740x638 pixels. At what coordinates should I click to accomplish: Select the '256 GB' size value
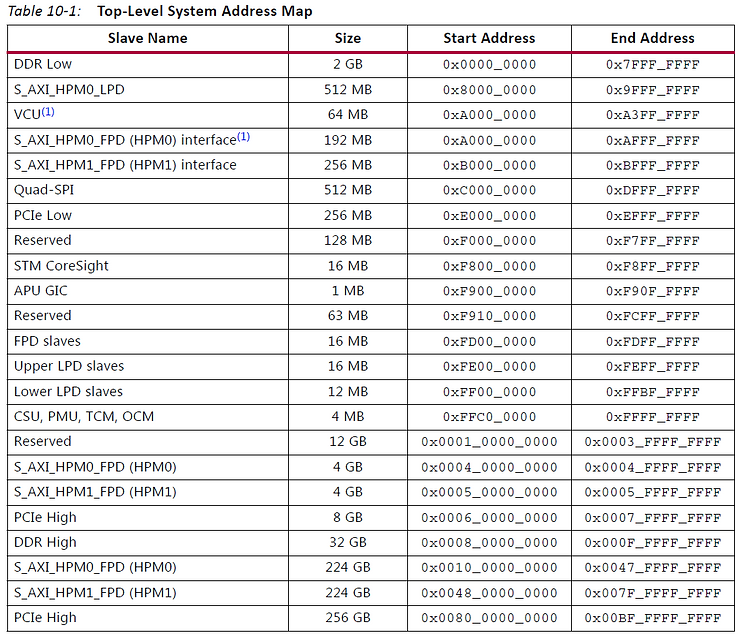pyautogui.click(x=348, y=618)
